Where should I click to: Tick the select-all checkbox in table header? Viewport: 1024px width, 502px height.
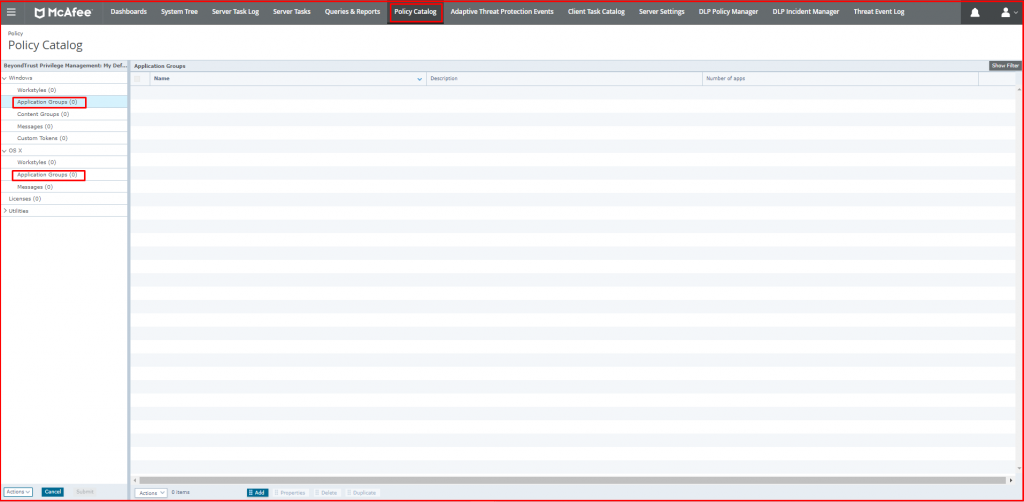(x=138, y=78)
